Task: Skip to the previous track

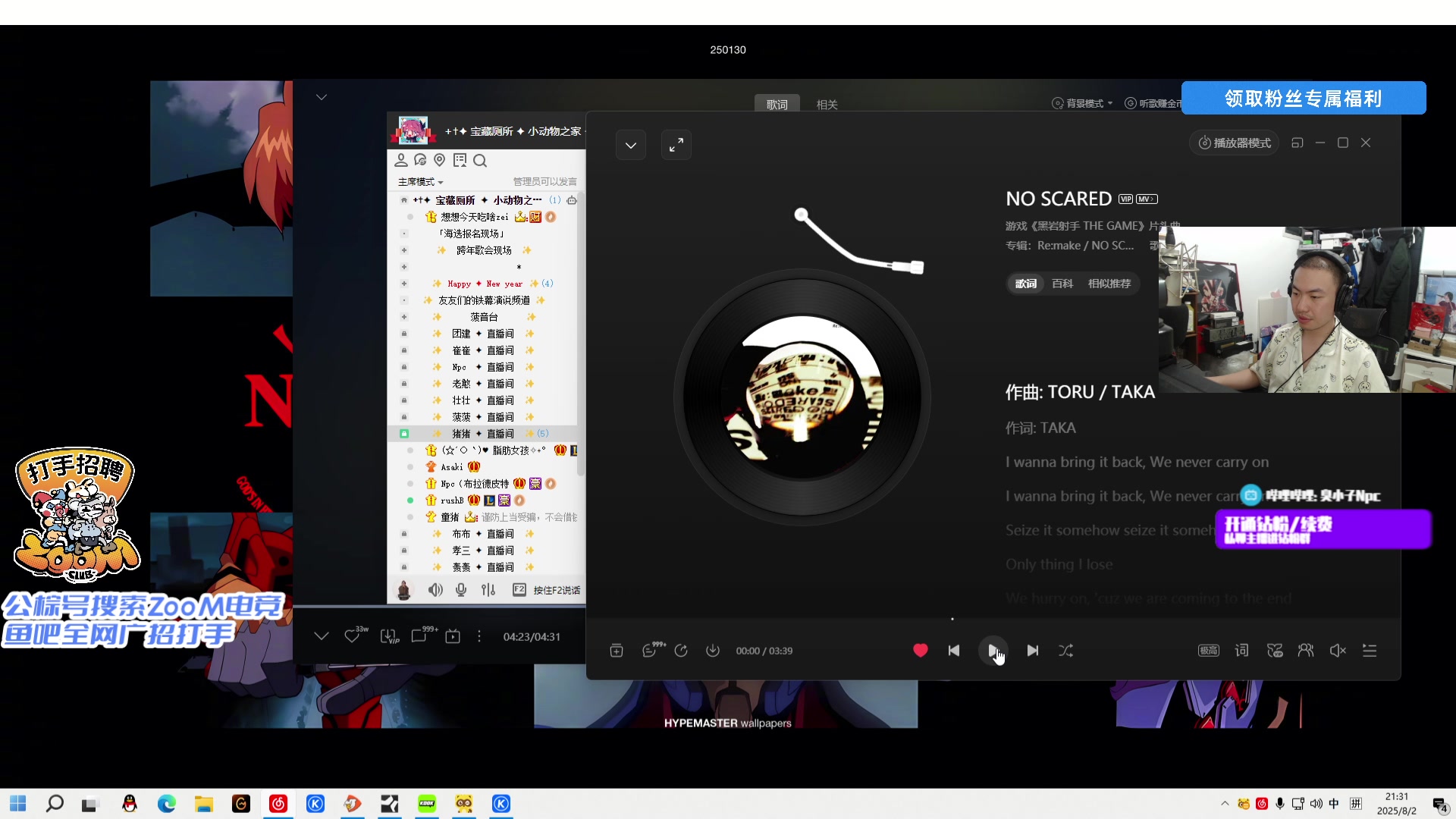Action: (x=954, y=651)
